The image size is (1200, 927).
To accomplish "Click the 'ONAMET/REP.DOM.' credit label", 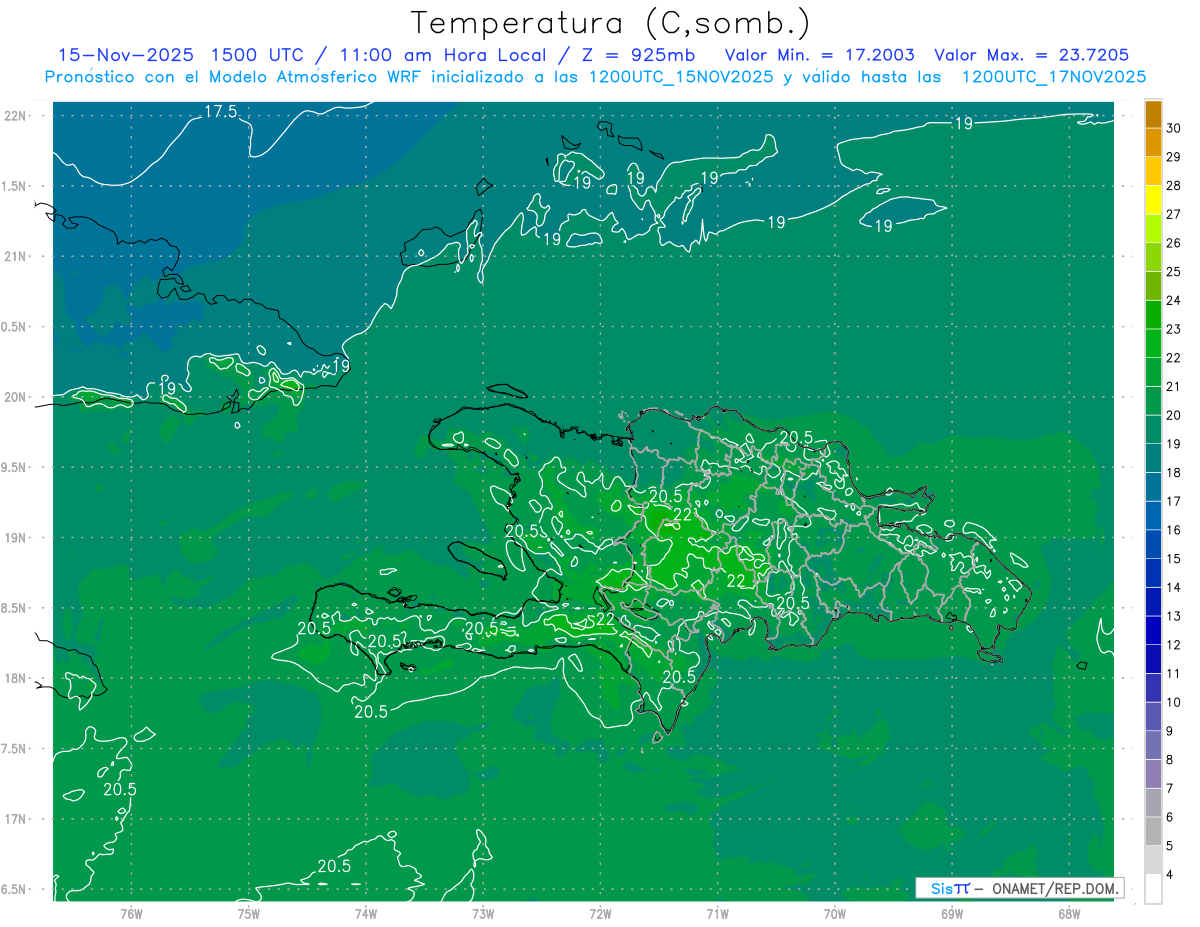I will pos(1055,888).
